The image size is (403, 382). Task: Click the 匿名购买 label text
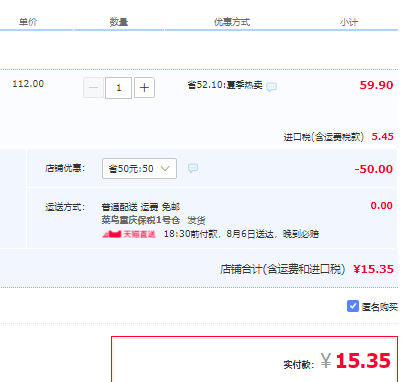pos(380,307)
